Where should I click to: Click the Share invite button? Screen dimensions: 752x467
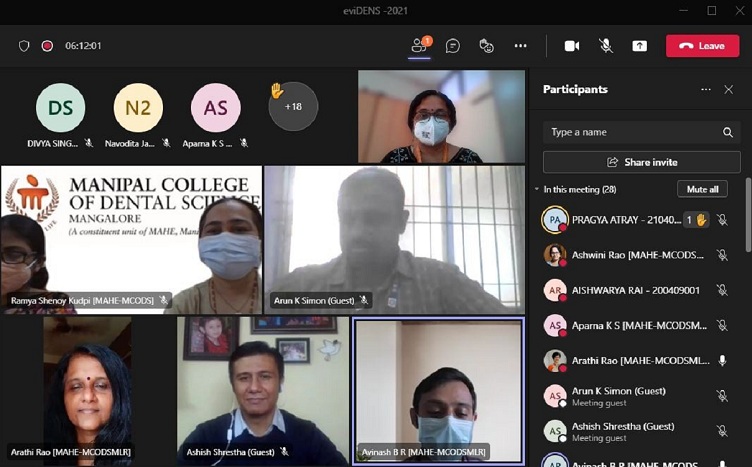pyautogui.click(x=642, y=162)
